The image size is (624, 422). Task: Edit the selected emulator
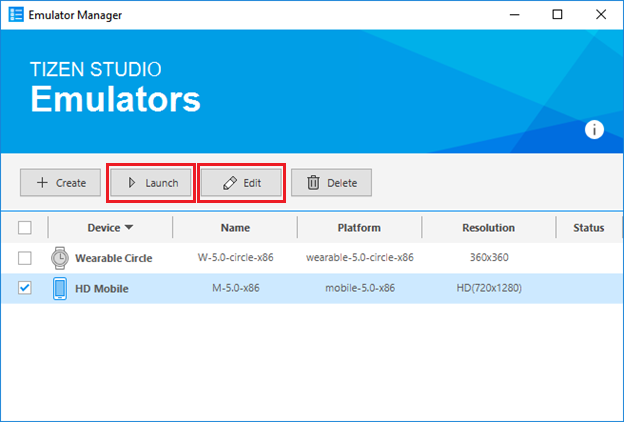242,183
